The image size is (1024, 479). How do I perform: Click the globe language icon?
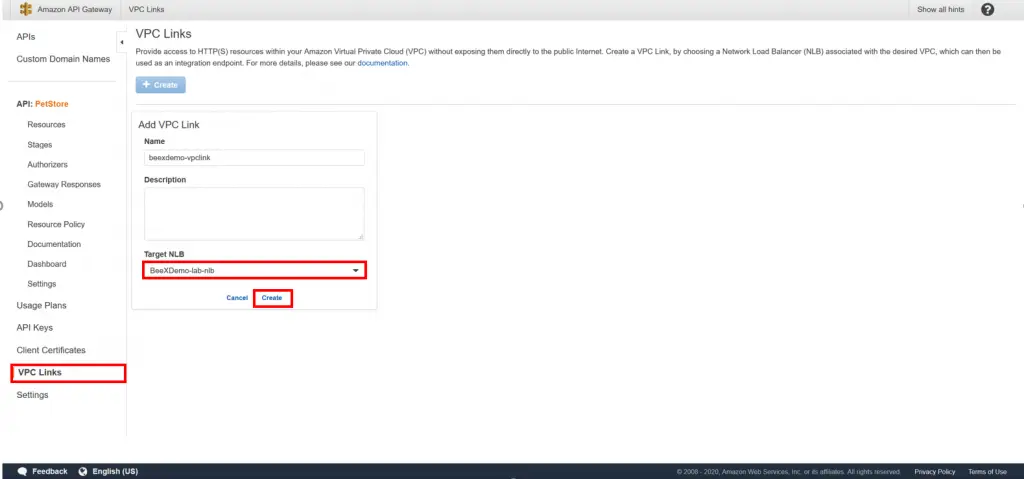(83, 471)
